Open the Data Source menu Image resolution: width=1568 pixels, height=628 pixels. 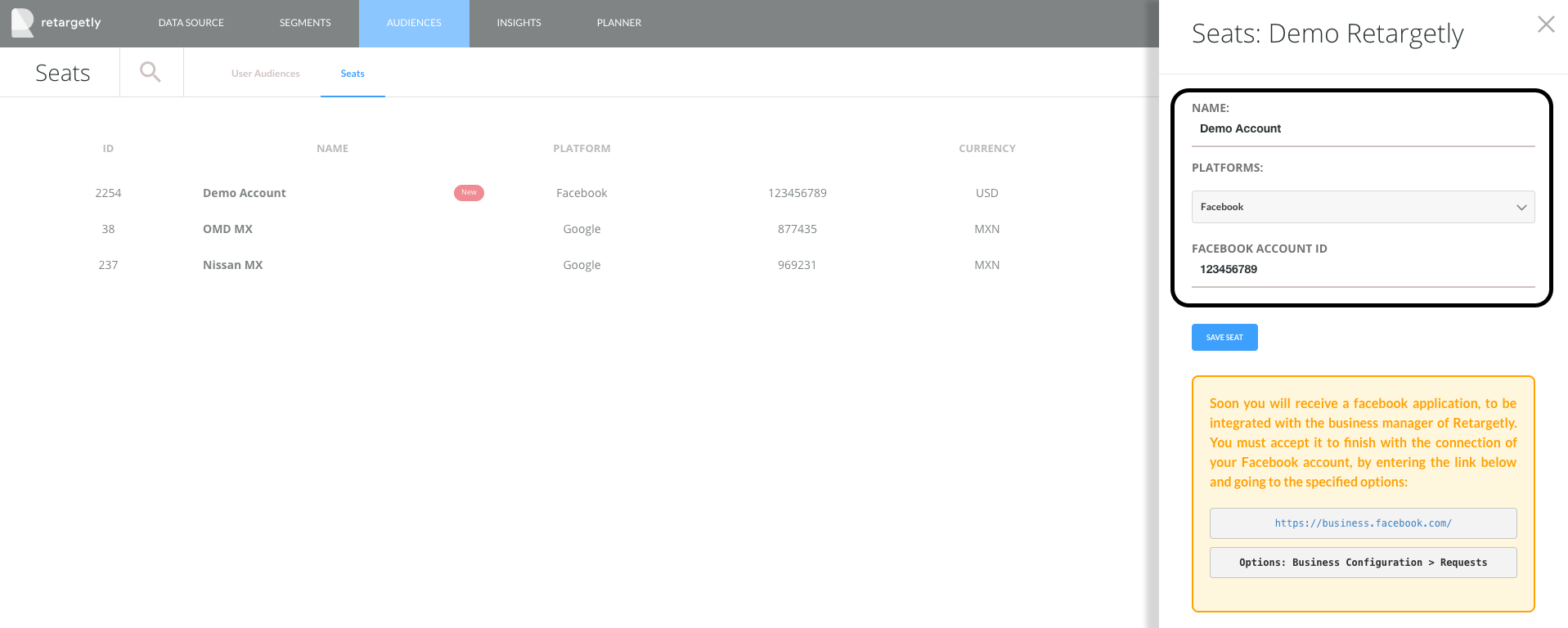point(191,23)
